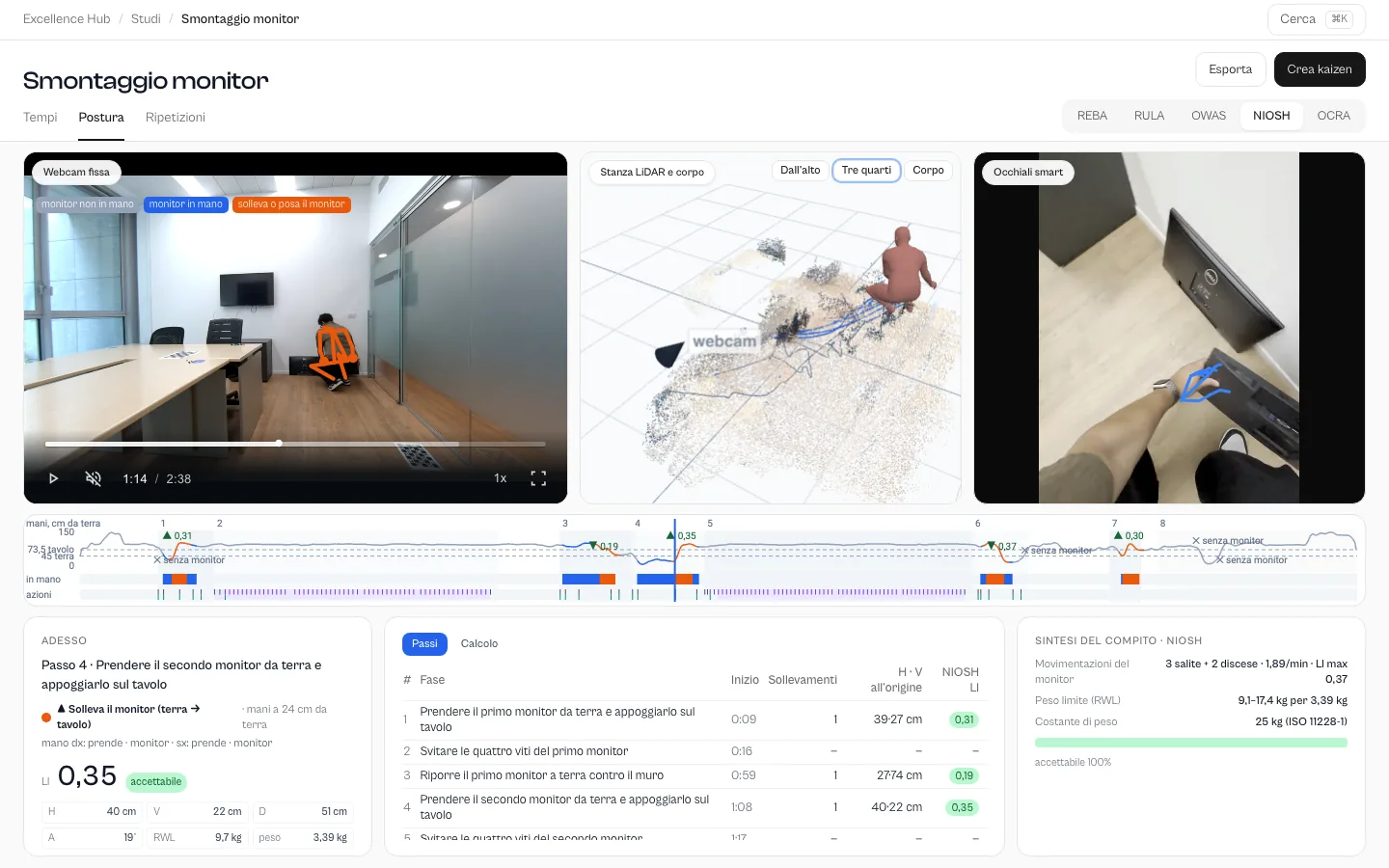Screen dimensions: 1389x868
Task: Click the Crea kaizen button
Action: point(1320,69)
